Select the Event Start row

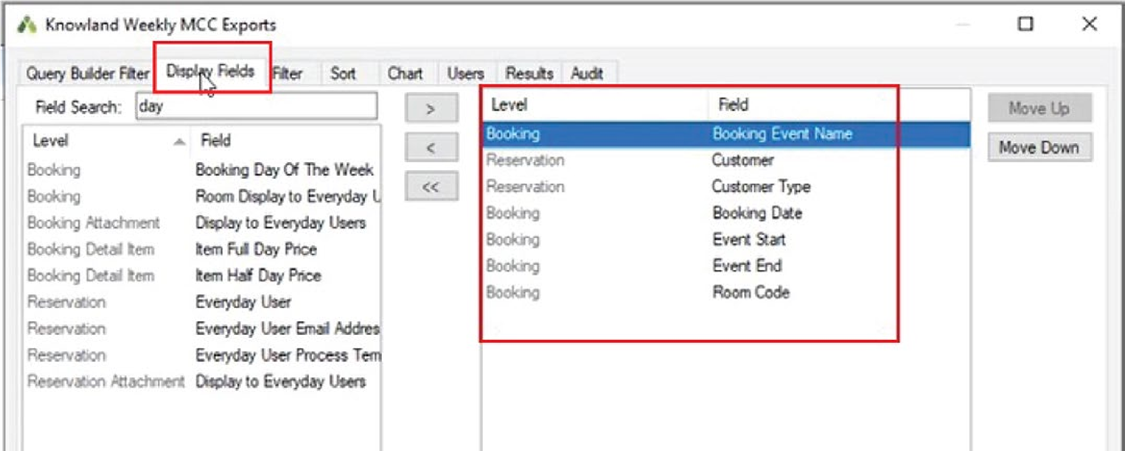(726, 239)
